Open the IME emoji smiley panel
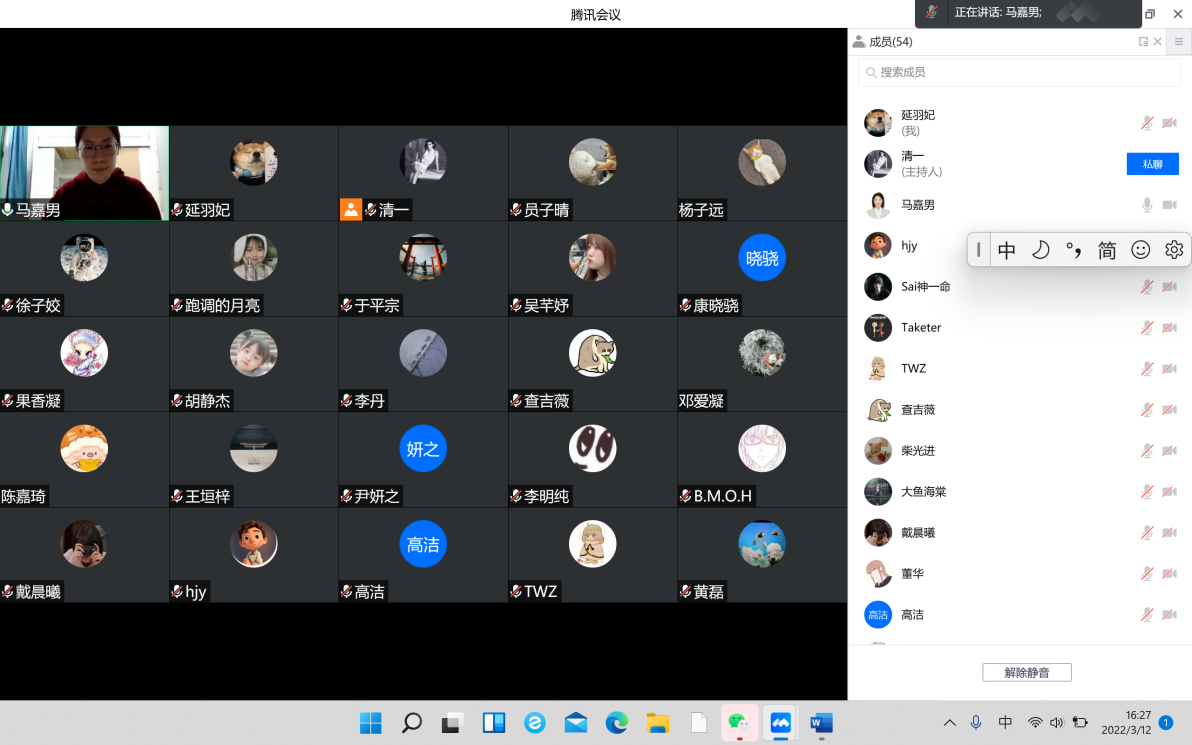1192x745 pixels. pos(1140,250)
